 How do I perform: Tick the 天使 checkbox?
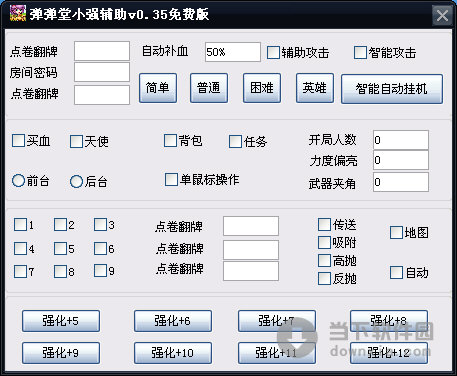coord(76,141)
